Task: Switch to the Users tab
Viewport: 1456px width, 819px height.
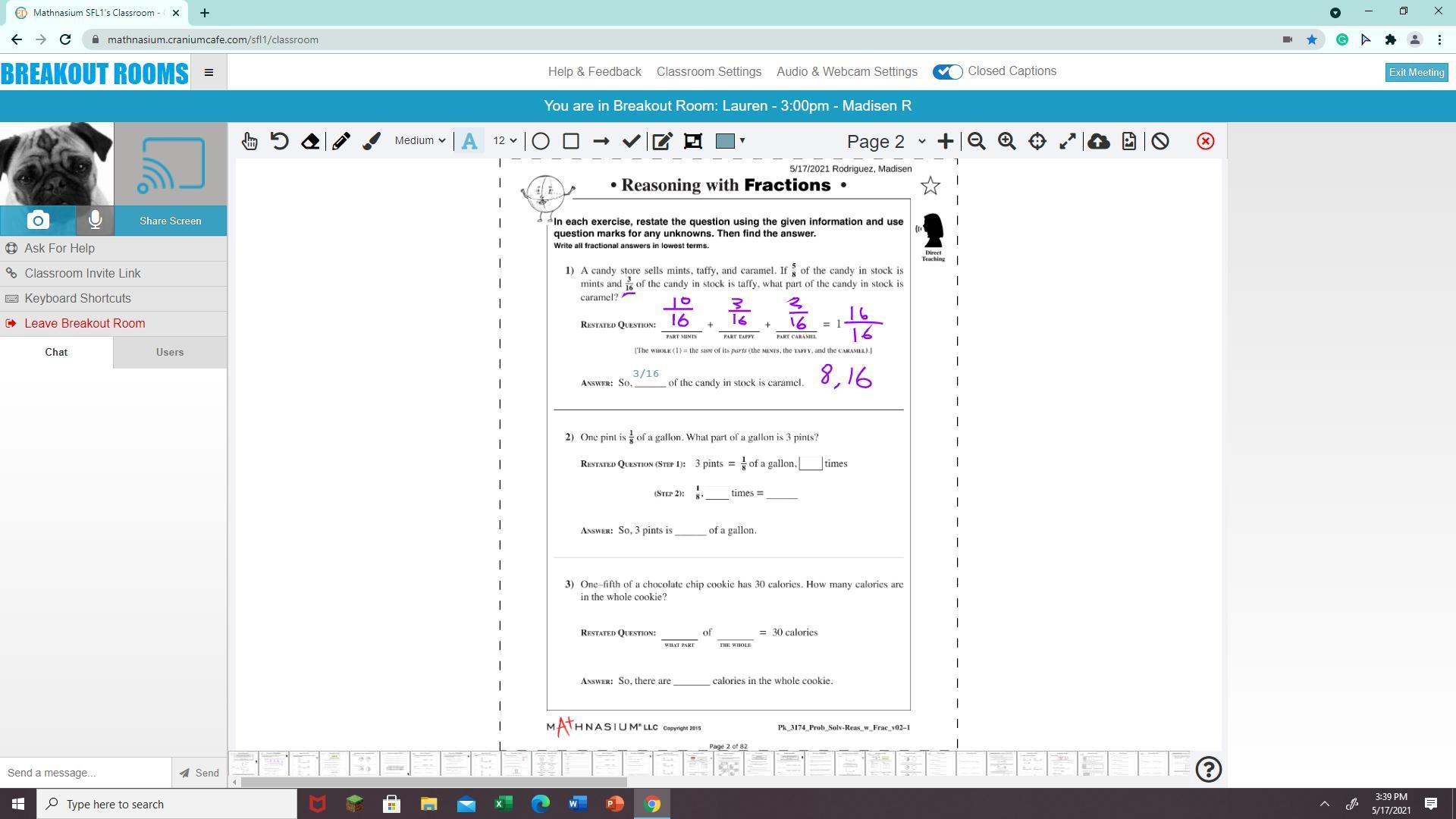Action: point(170,352)
